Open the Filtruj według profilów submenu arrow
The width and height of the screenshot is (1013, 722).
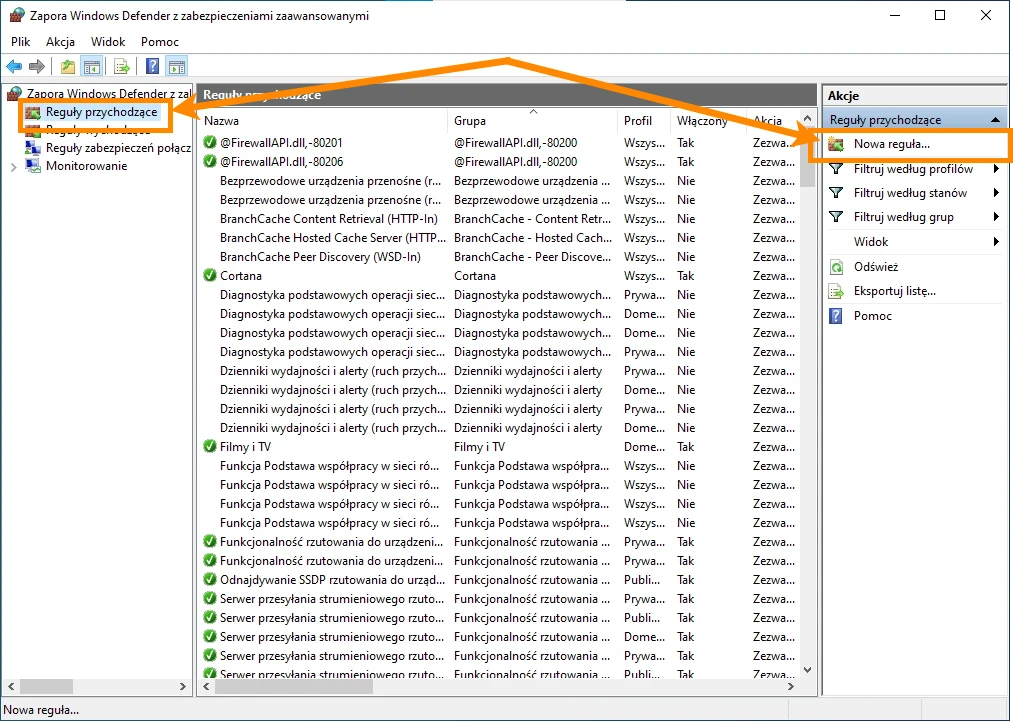(x=996, y=169)
